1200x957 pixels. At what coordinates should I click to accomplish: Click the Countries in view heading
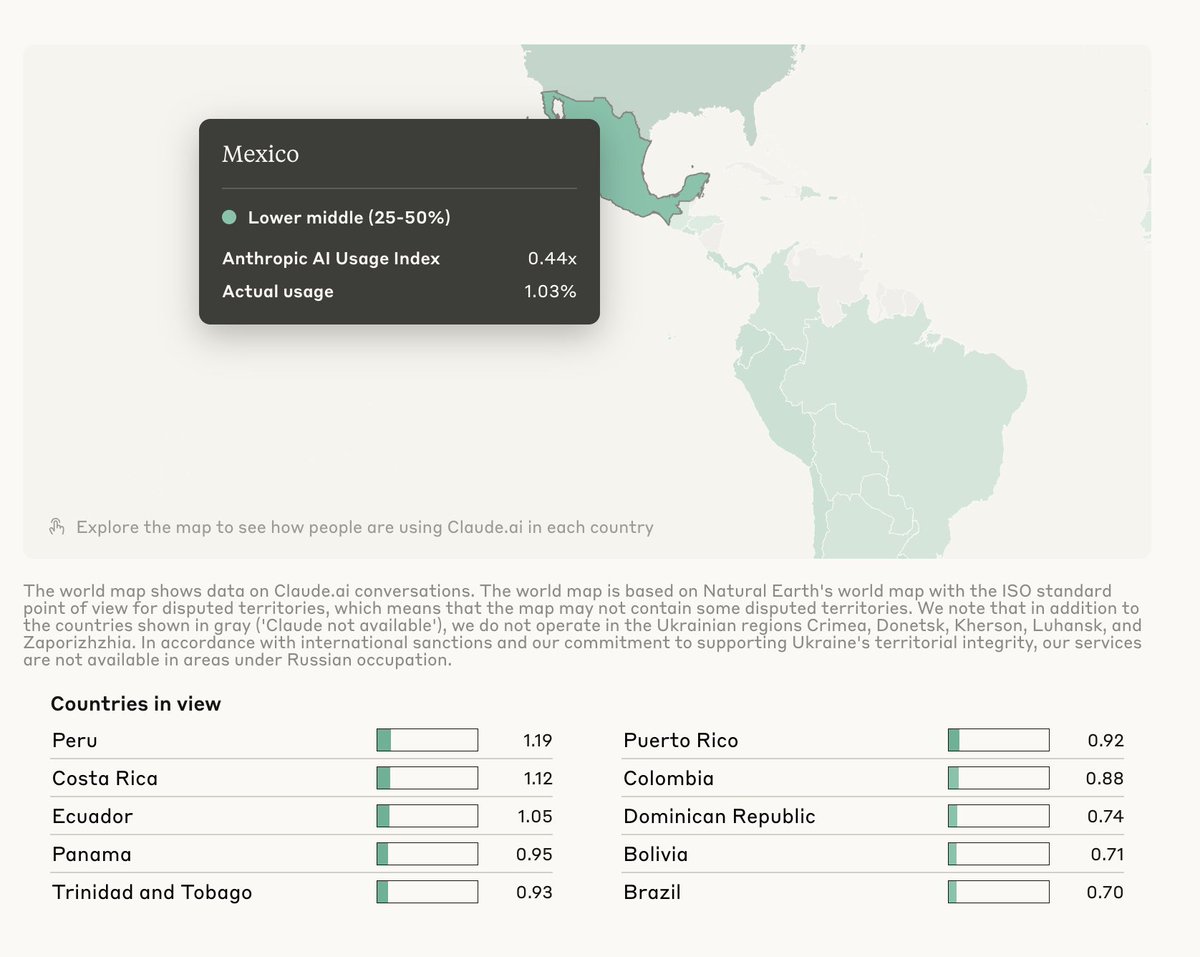point(136,704)
